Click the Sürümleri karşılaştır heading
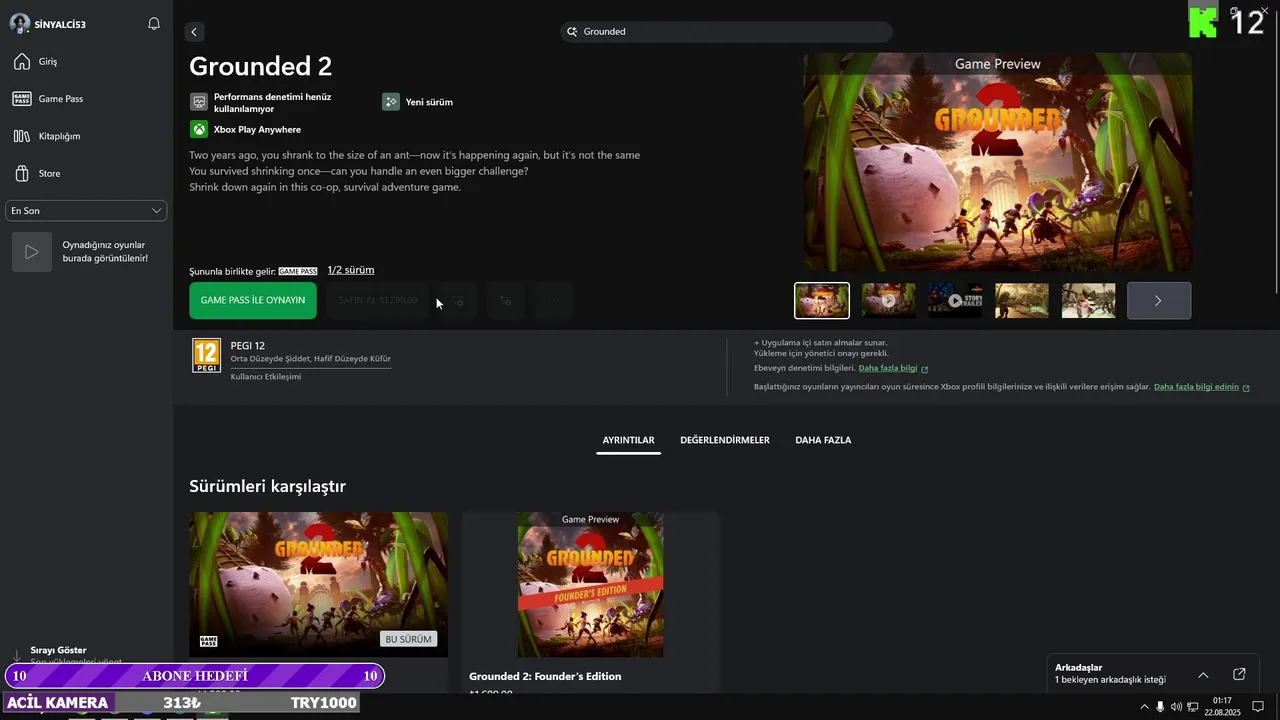 pyautogui.click(x=268, y=486)
